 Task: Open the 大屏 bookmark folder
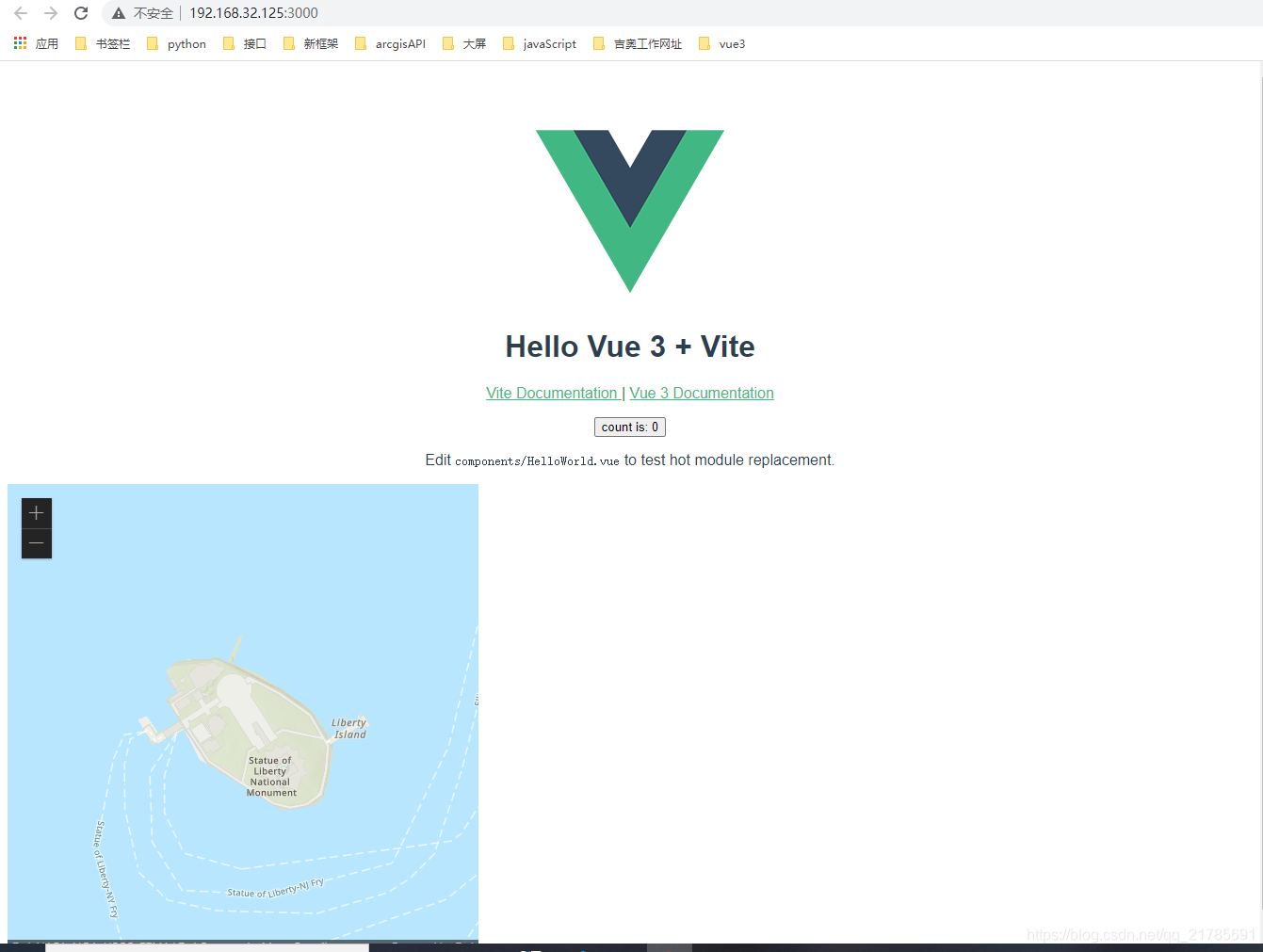point(464,43)
